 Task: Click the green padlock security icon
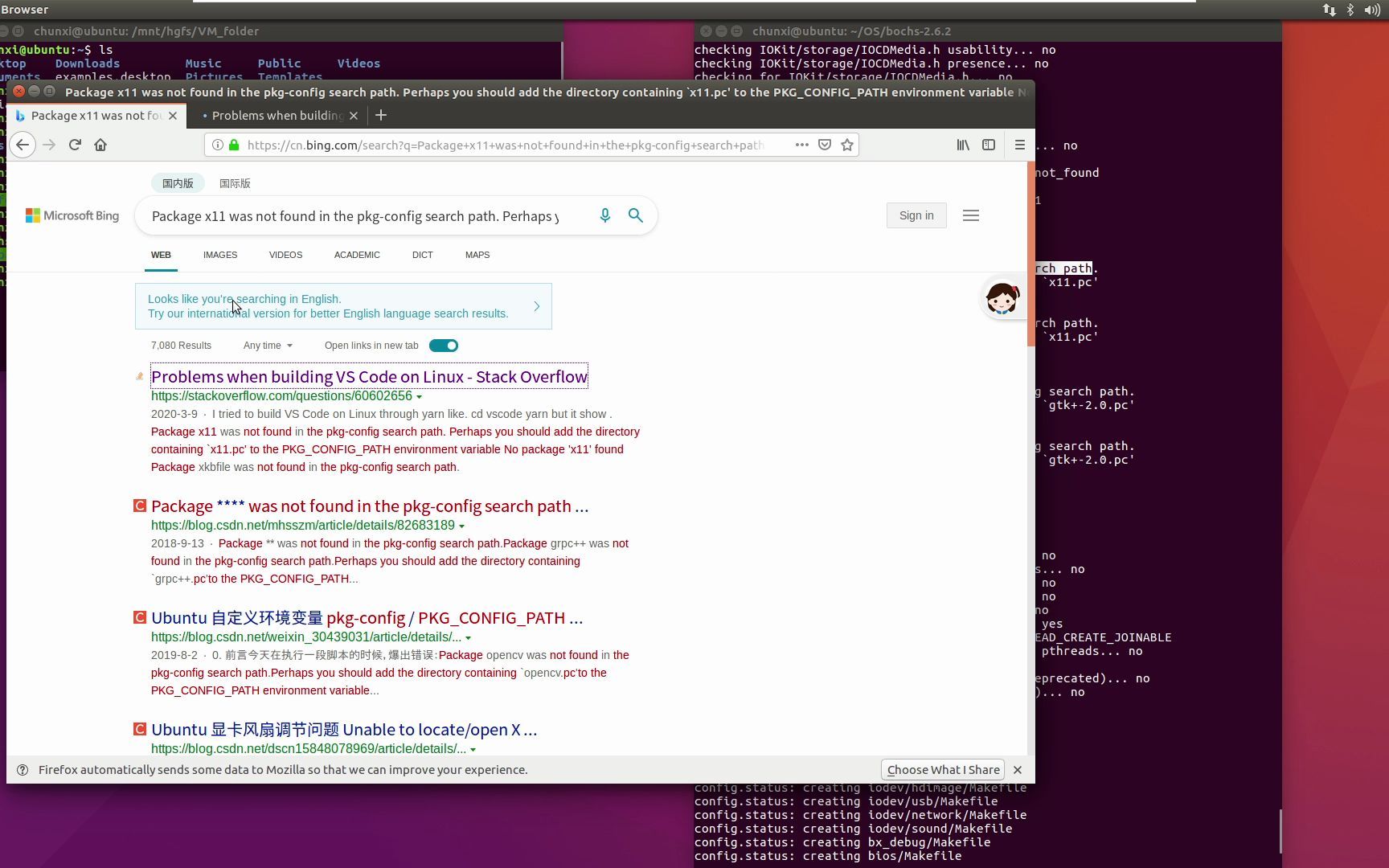(234, 145)
